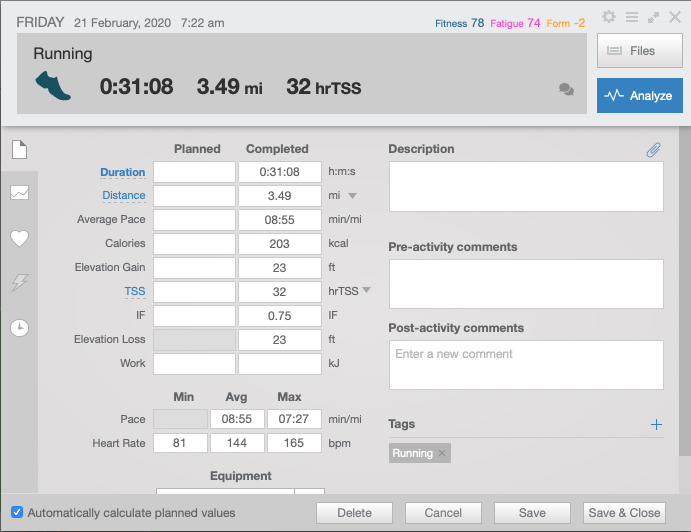The width and height of the screenshot is (691, 532).
Task: Click the planned Distance field
Action: pos(194,196)
